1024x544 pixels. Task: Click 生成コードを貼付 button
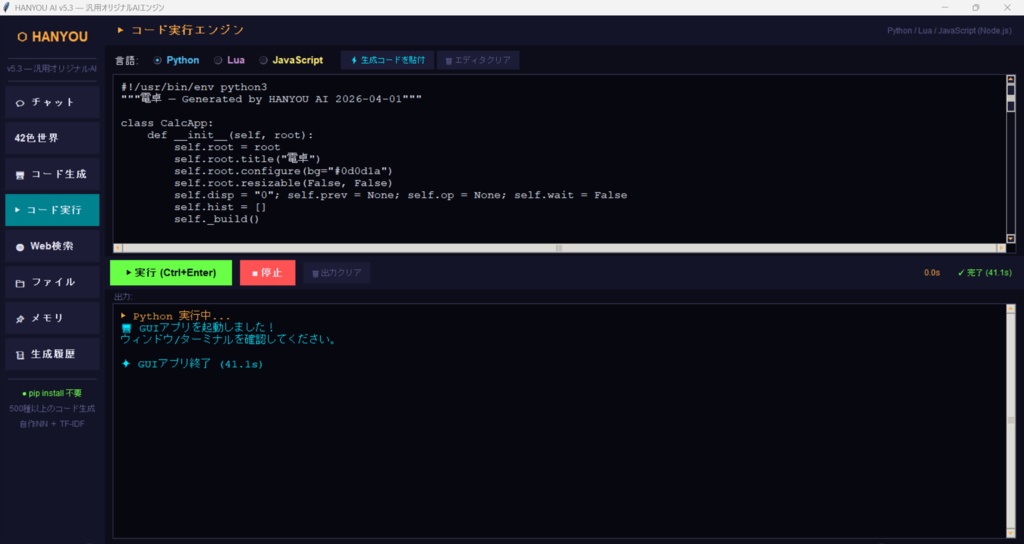click(387, 60)
